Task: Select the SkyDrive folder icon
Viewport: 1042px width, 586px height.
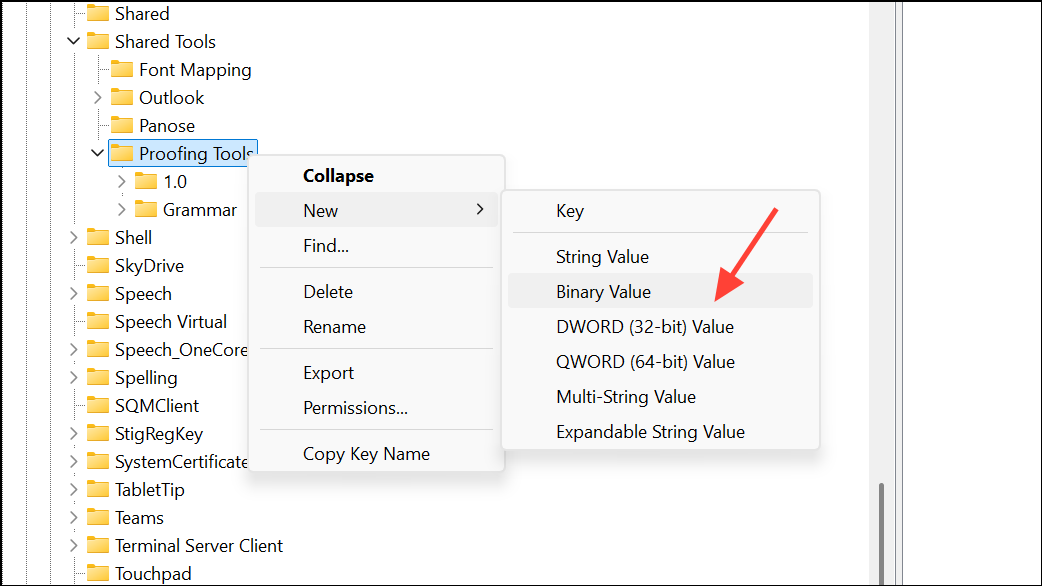Action: point(98,265)
